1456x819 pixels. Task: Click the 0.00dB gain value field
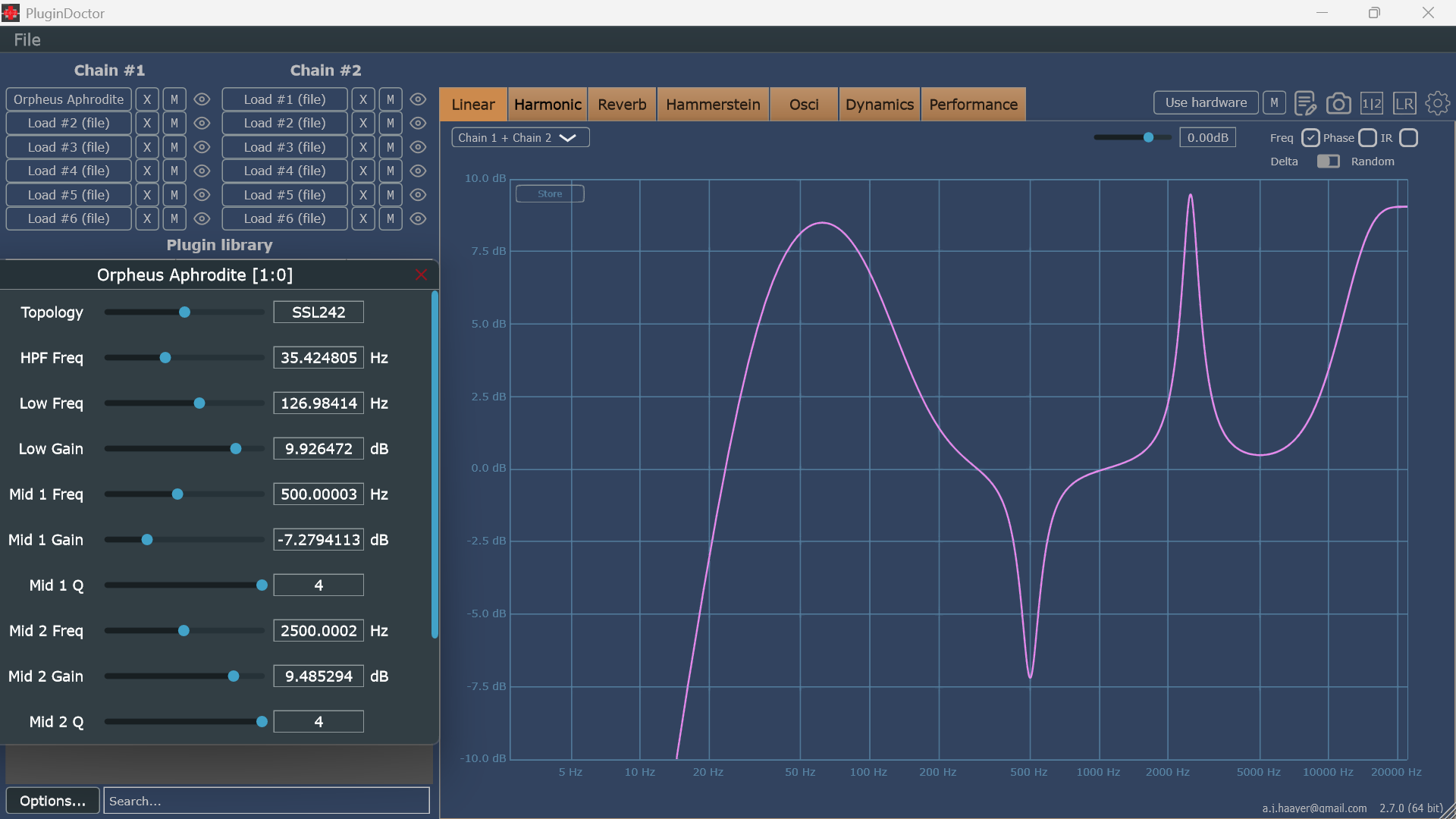[x=1208, y=137]
